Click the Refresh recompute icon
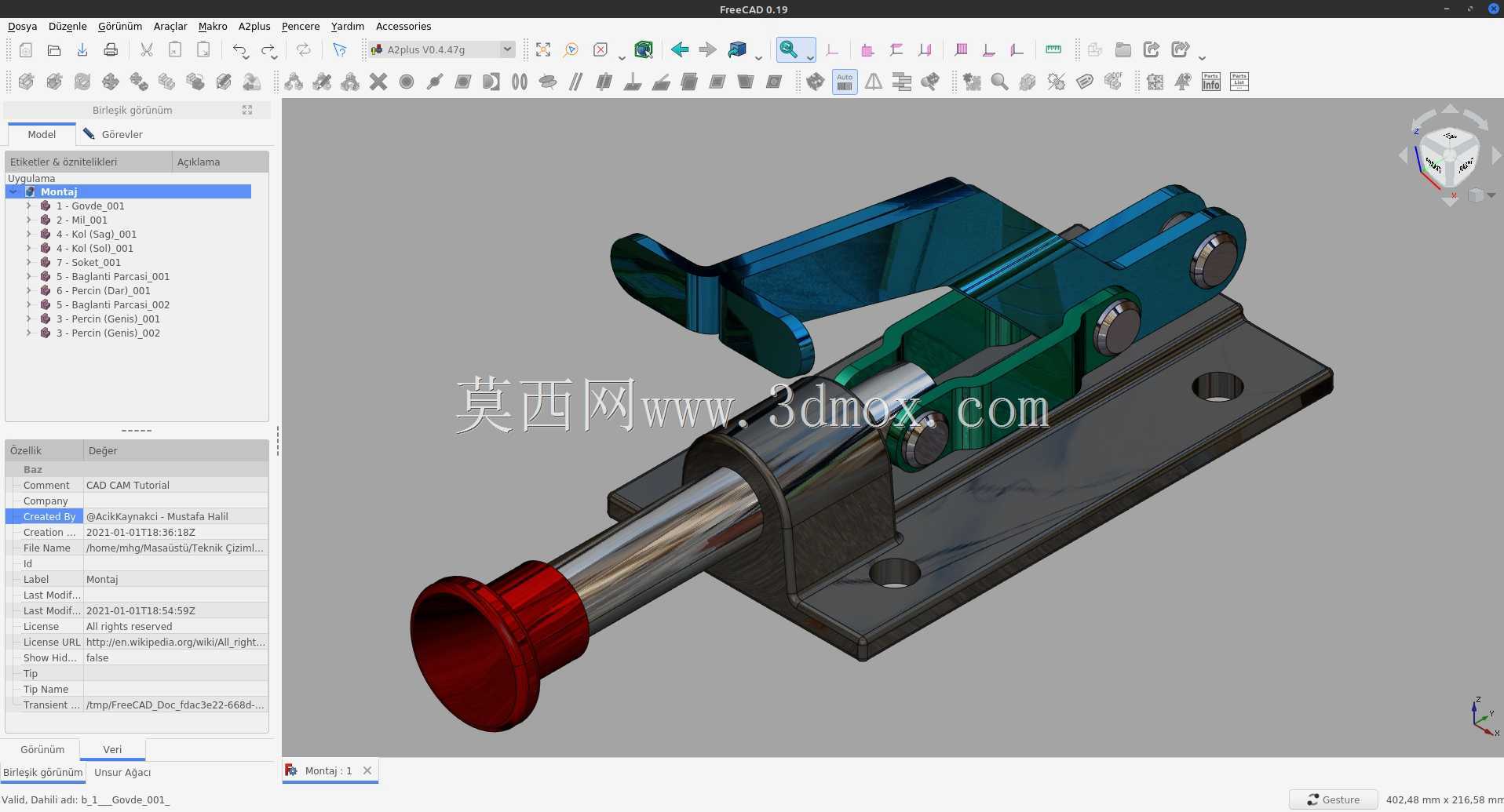 (303, 50)
